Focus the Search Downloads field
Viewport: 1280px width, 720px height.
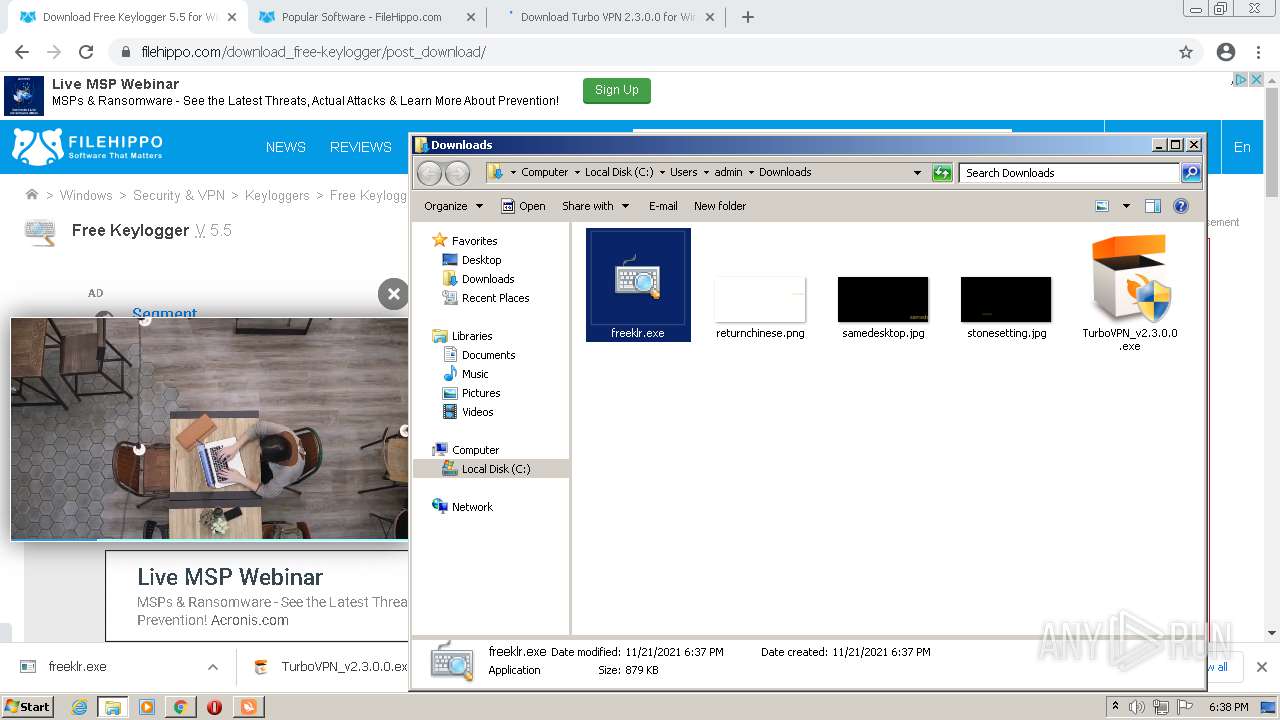point(1068,173)
